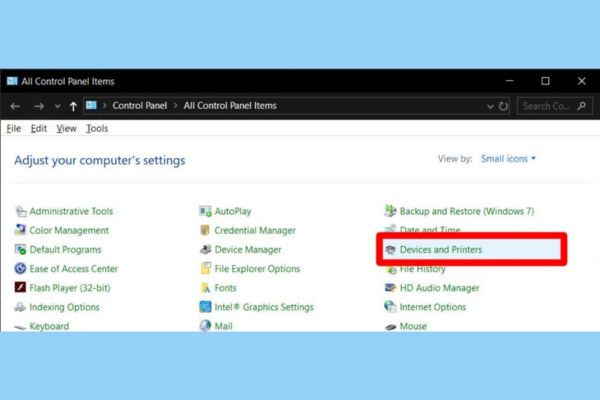
Task: Click the Indexing Options icon
Action: coord(20,307)
